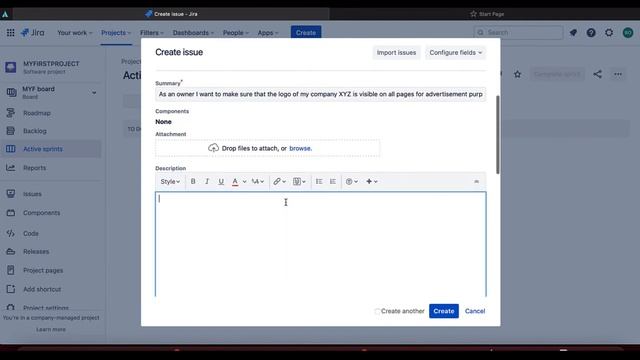The image size is (640, 360).
Task: Click the Summary input field
Action: [320, 94]
